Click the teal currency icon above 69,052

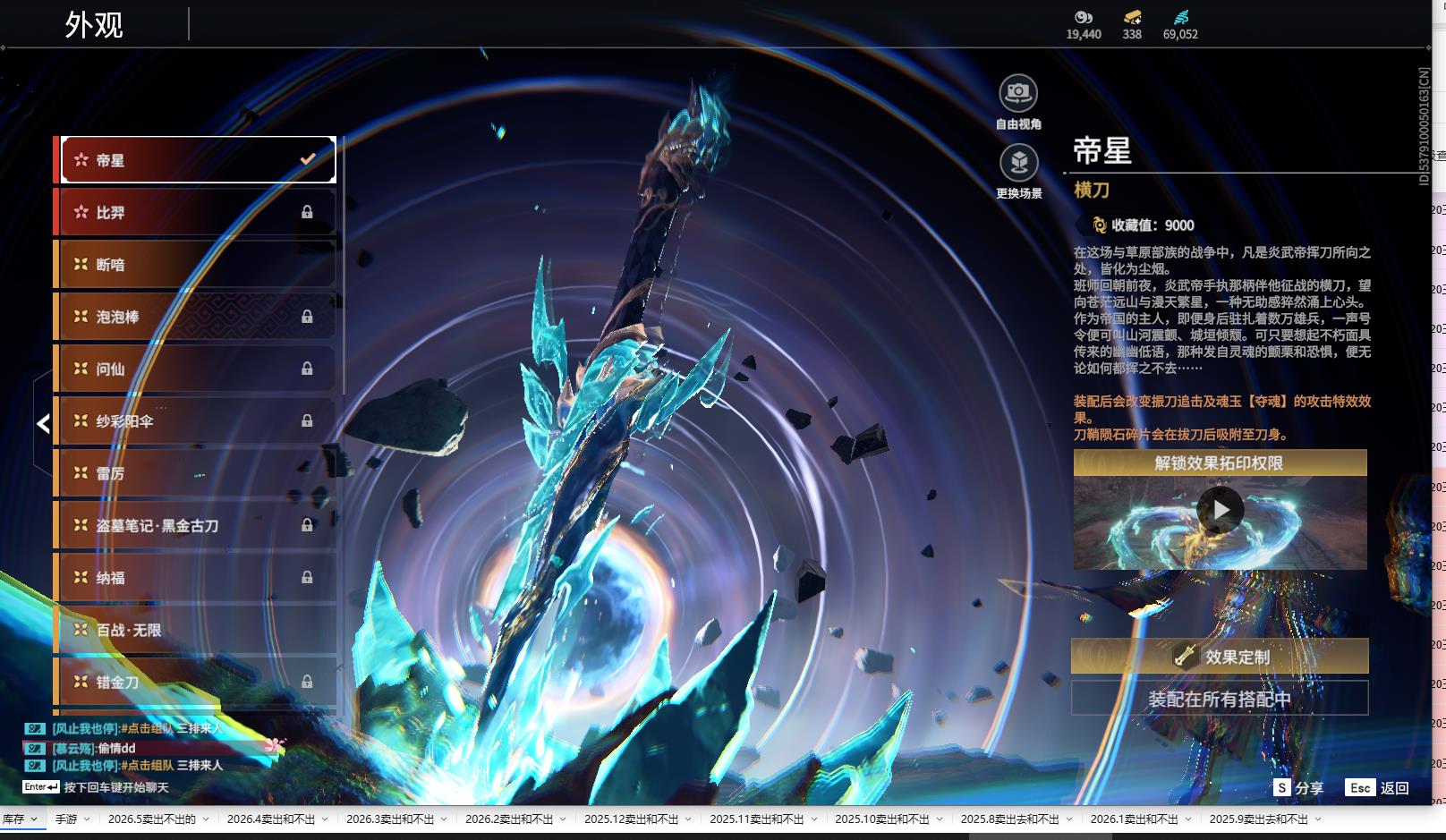pos(1180,17)
